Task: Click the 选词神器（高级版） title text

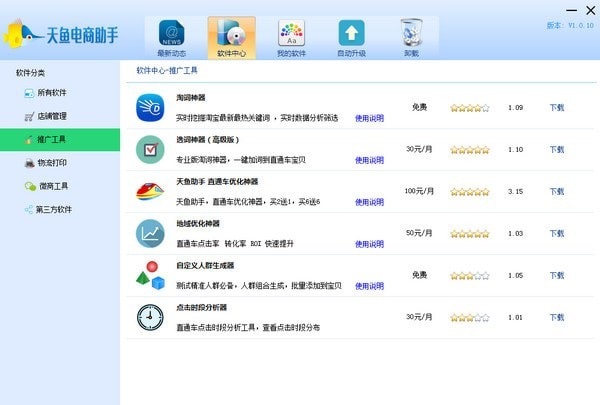Action: point(207,140)
